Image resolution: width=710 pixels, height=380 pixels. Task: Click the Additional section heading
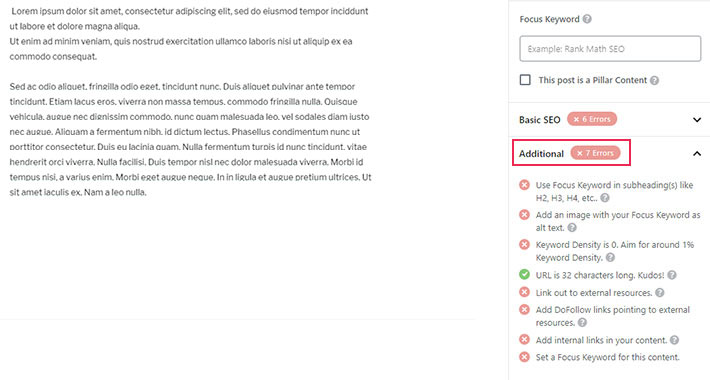[541, 154]
